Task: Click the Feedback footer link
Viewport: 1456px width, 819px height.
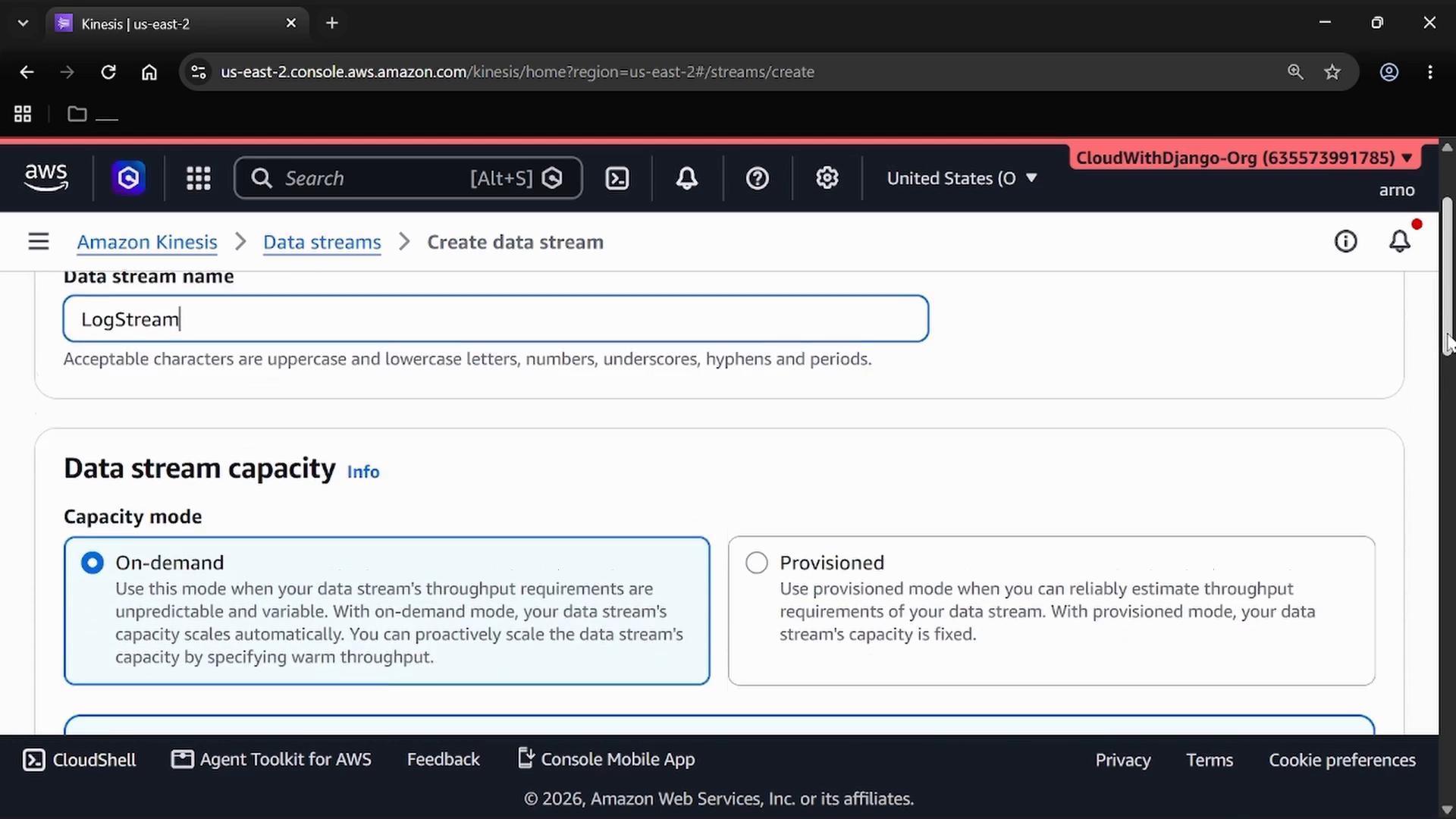Action: 444,759
